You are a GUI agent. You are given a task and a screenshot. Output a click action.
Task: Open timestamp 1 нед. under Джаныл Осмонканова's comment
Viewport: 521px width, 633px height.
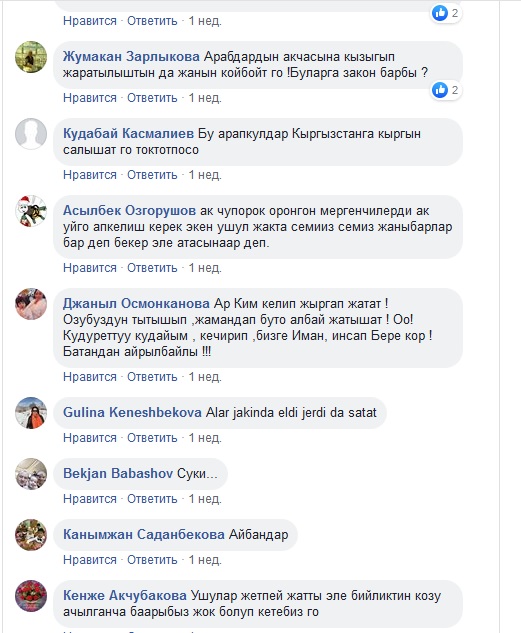(x=205, y=377)
